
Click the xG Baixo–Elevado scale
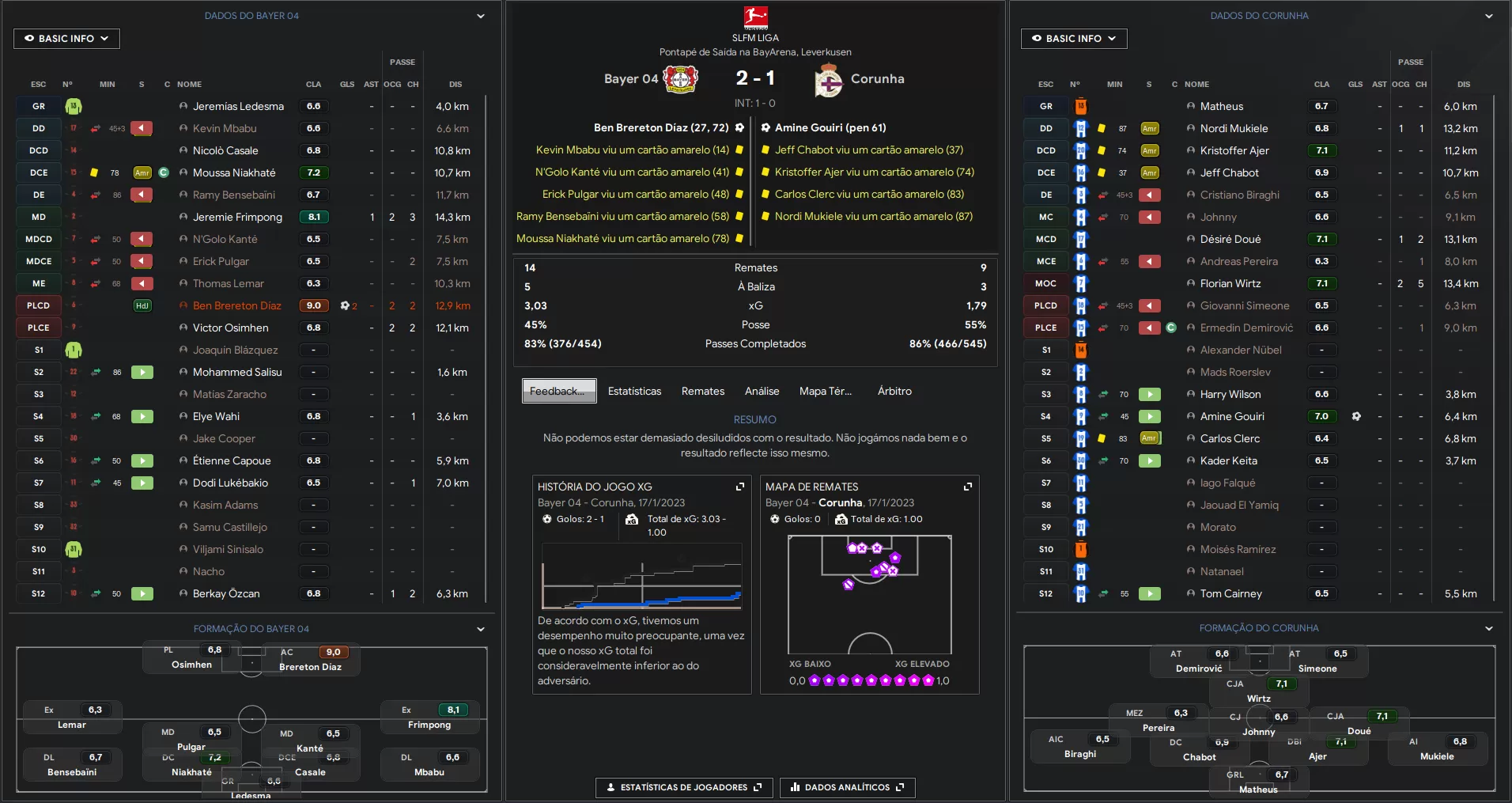(x=869, y=680)
